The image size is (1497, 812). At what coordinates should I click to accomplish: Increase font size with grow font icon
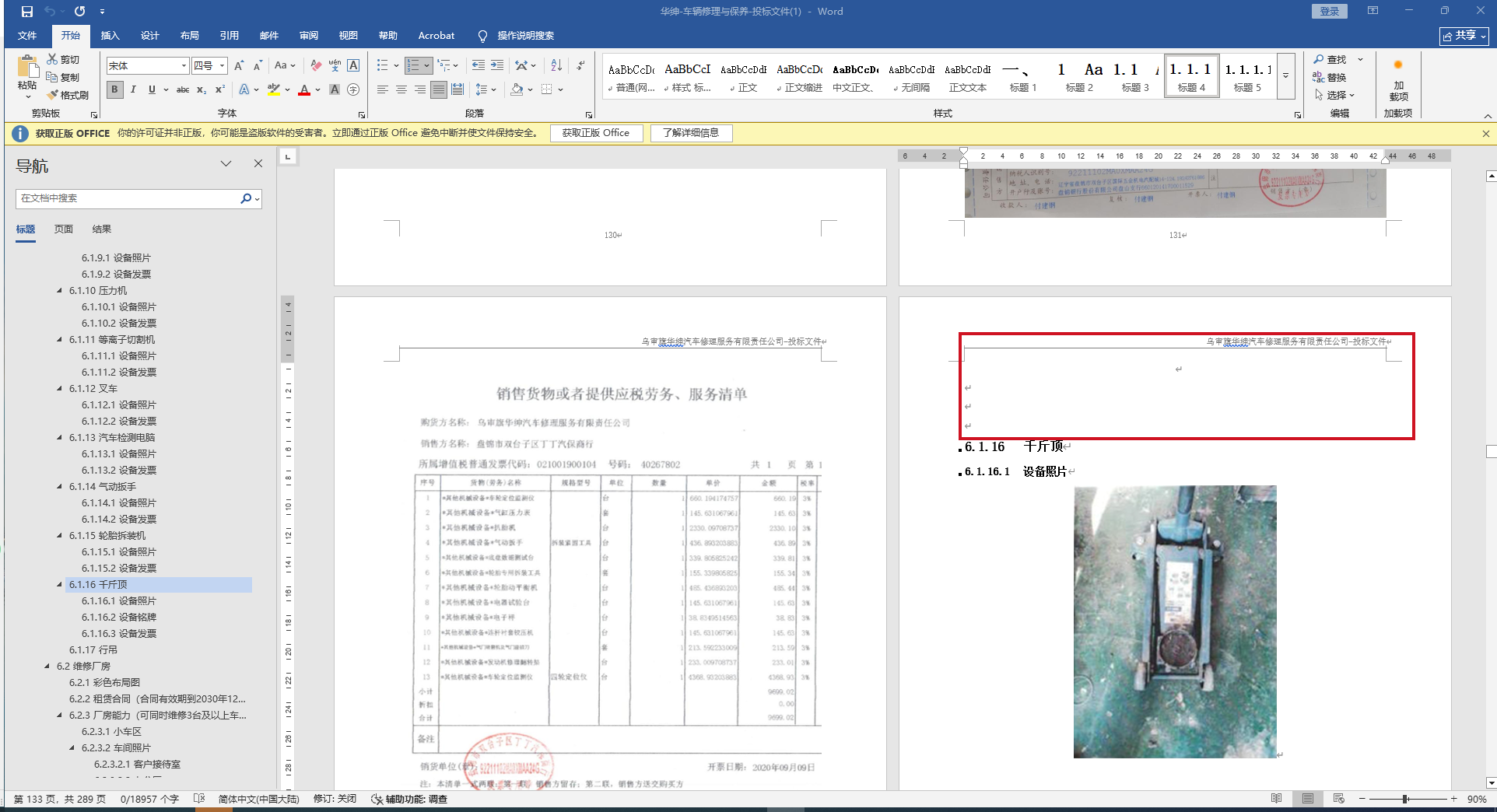click(239, 65)
